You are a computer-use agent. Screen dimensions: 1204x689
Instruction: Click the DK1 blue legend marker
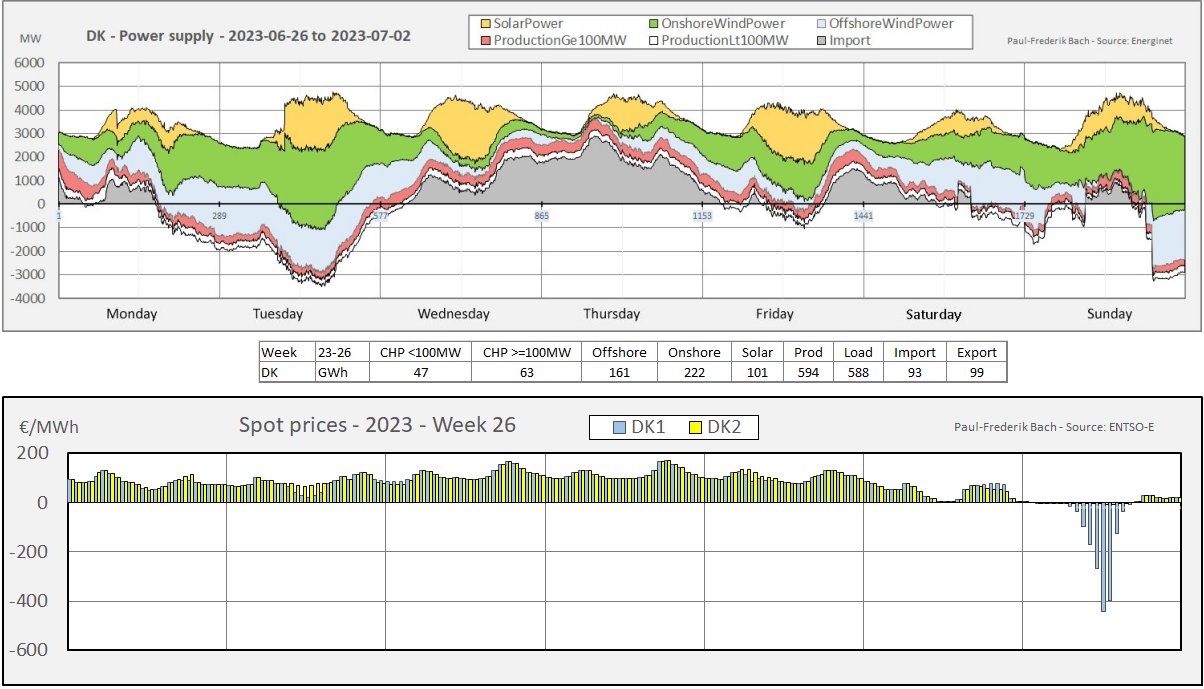point(619,428)
